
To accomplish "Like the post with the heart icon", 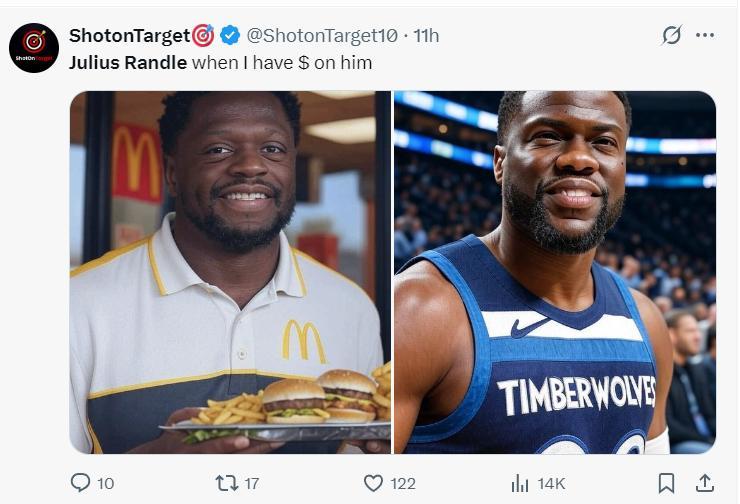I will 373,483.
